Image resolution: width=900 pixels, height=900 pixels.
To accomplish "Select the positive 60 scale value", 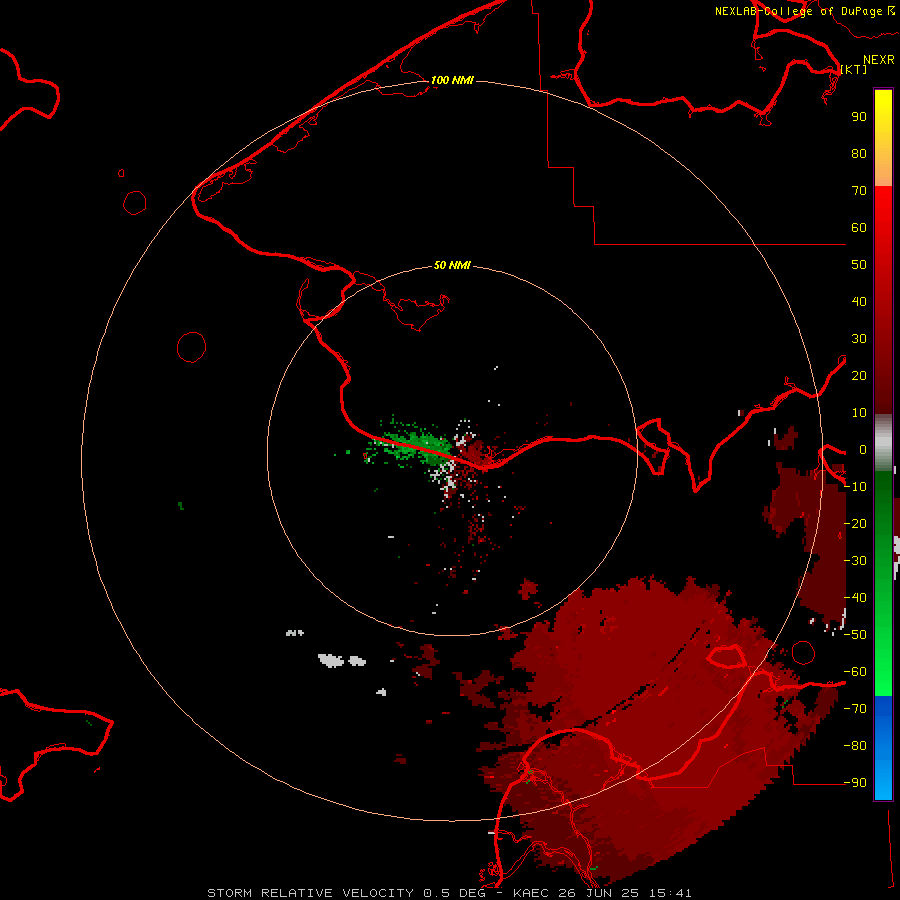I will (x=859, y=228).
